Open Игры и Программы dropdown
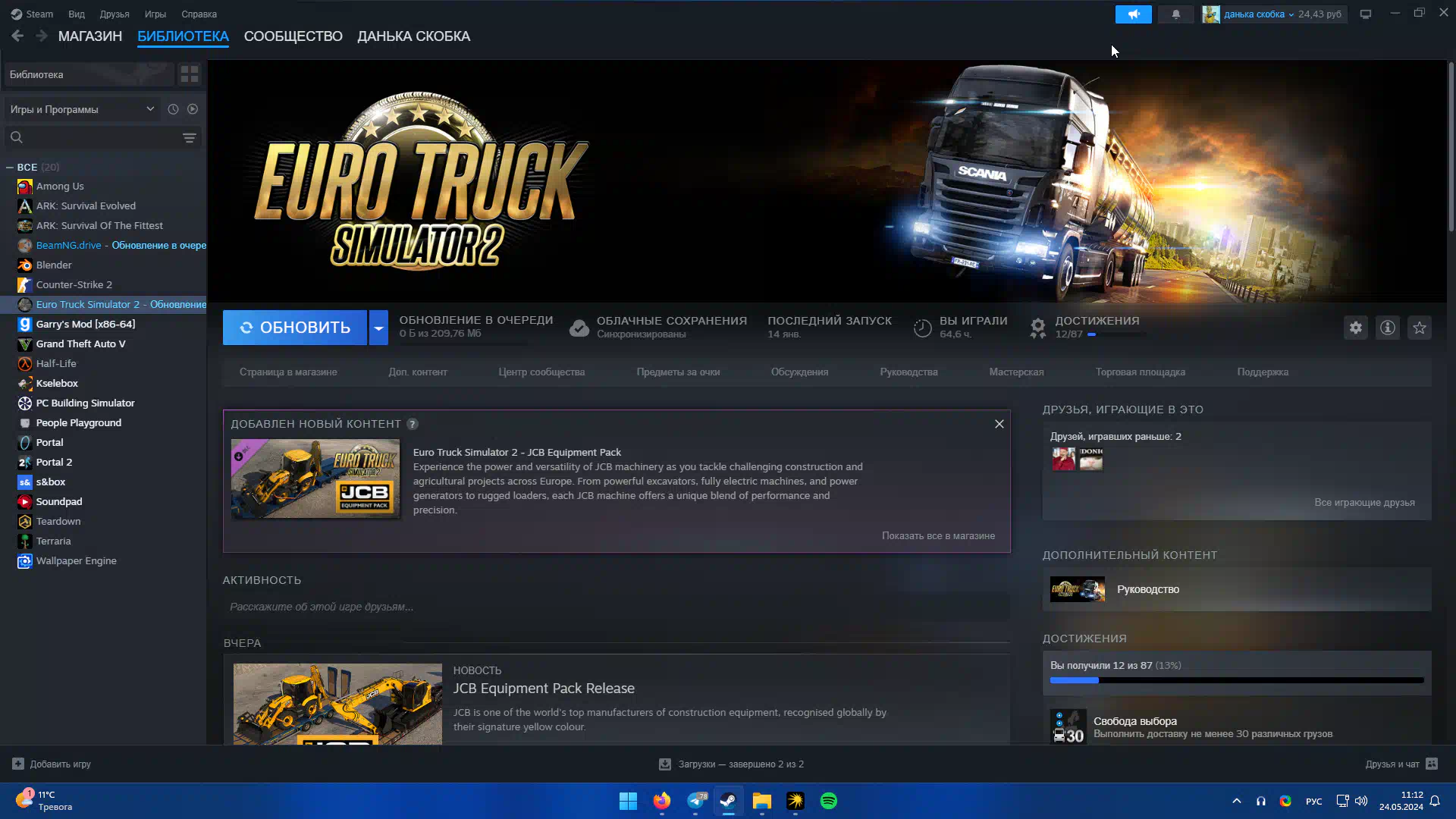This screenshot has width=1456, height=819. click(82, 109)
